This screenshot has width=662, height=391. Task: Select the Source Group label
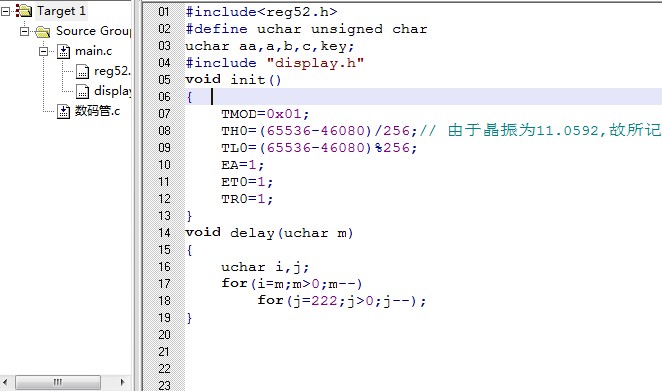(x=93, y=31)
